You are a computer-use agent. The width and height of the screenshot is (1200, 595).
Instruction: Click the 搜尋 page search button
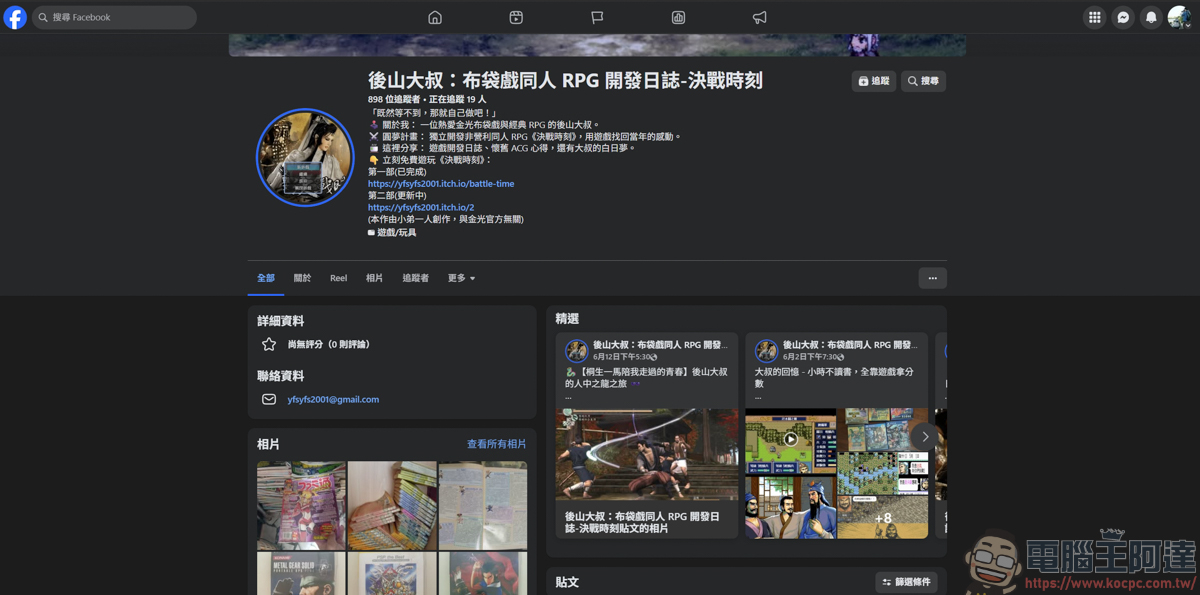(923, 81)
